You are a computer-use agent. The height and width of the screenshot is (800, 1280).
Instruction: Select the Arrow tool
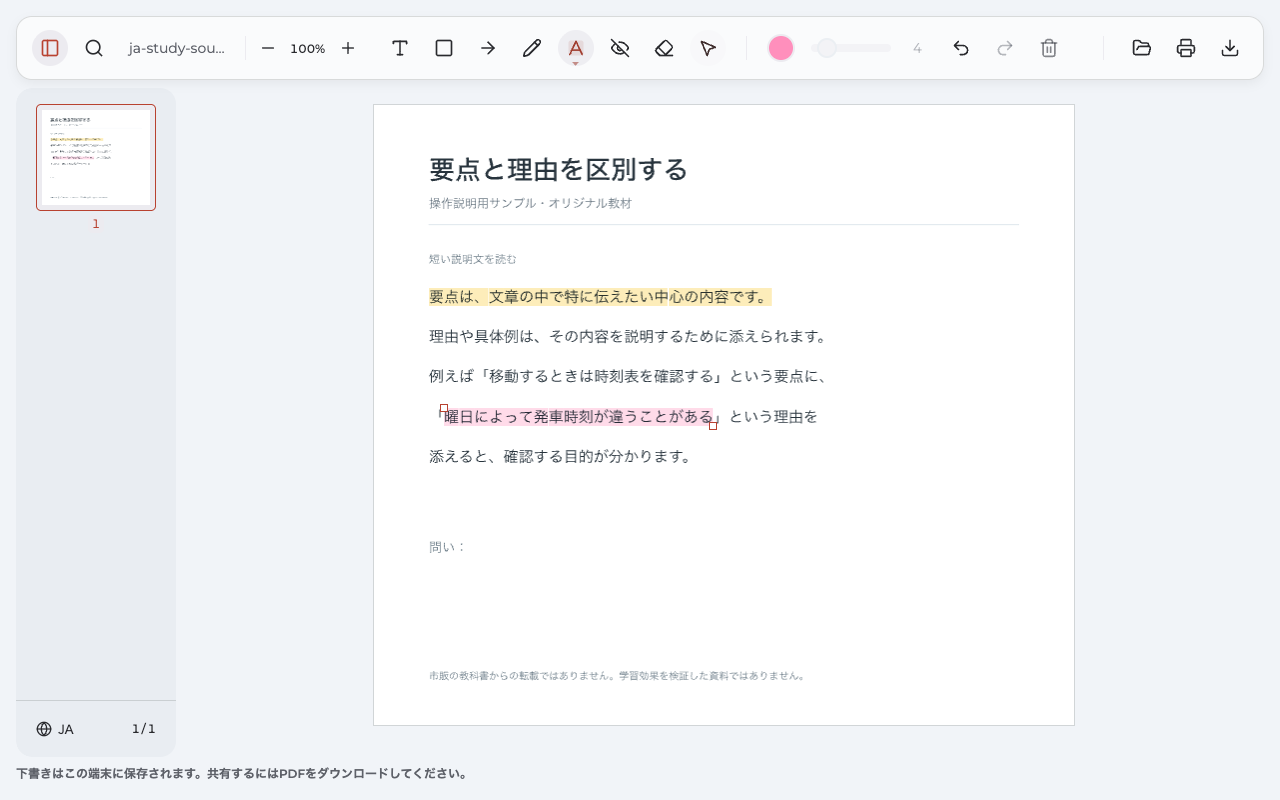488,48
